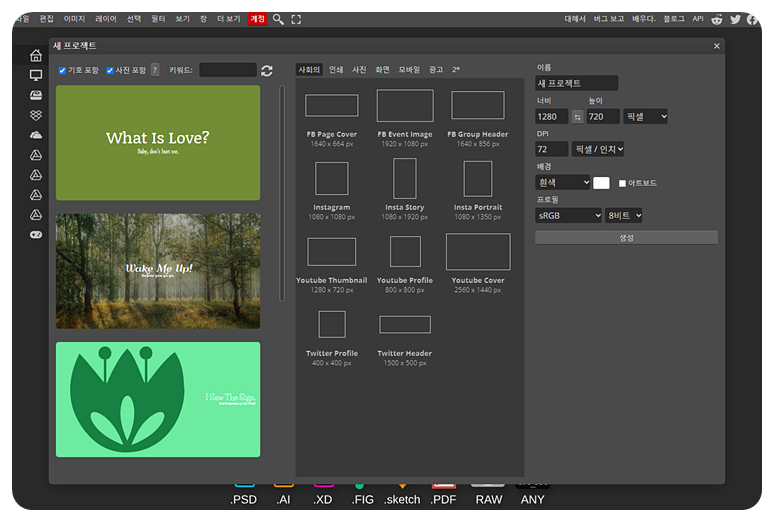
Task: Select the I Saw The Sign green template
Action: coord(158,400)
